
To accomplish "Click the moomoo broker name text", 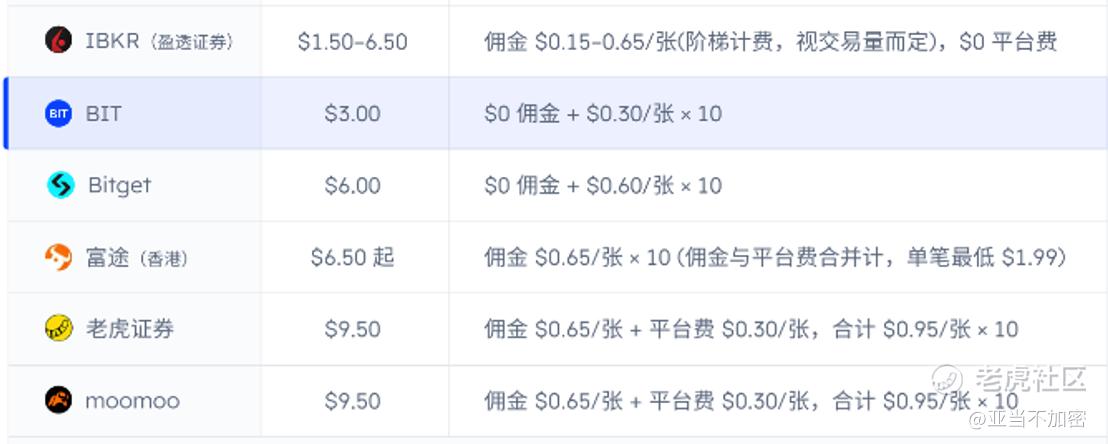I will 133,402.
